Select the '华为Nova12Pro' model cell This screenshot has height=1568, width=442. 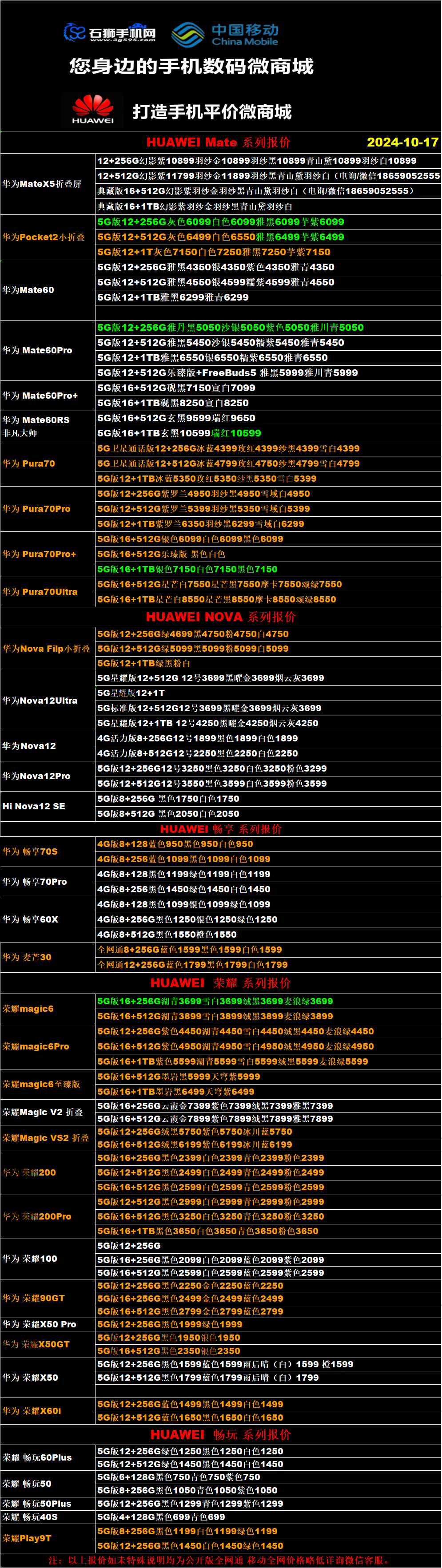coord(48,776)
